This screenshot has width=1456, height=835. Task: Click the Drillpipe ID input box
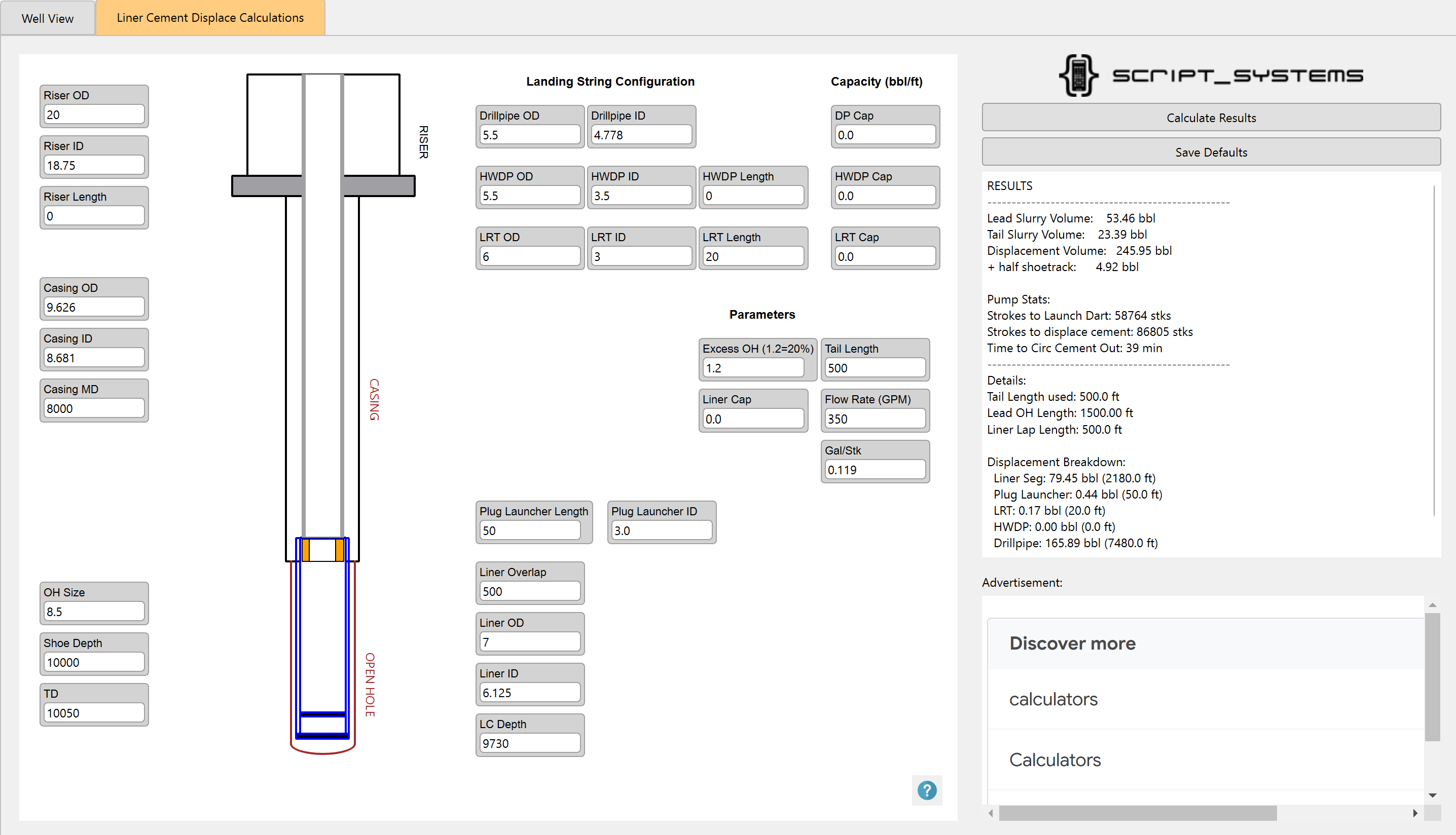pos(641,135)
